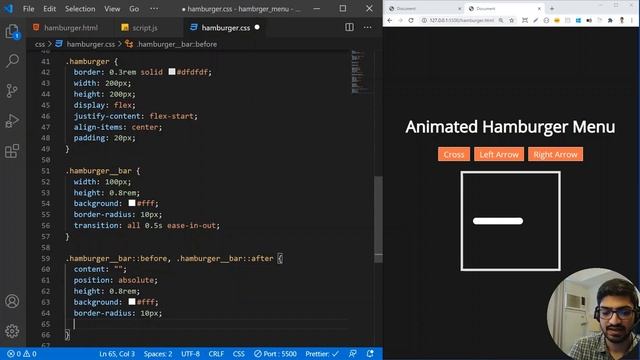Switch to the first Document browser tab
640x360 pixels.
coord(424,8)
